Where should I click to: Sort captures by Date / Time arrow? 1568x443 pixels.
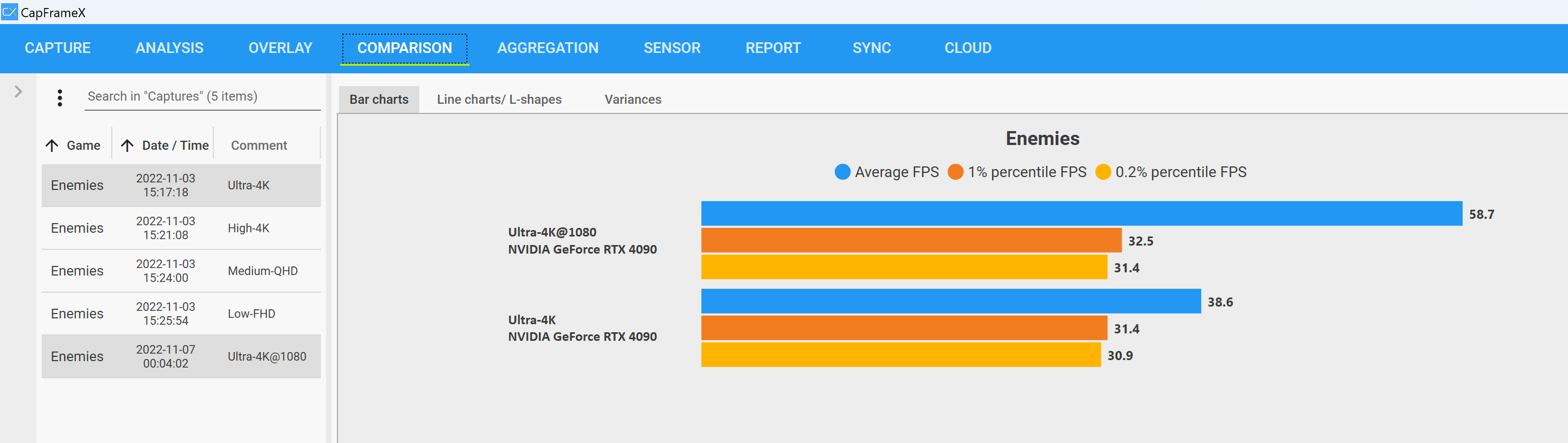[x=127, y=146]
